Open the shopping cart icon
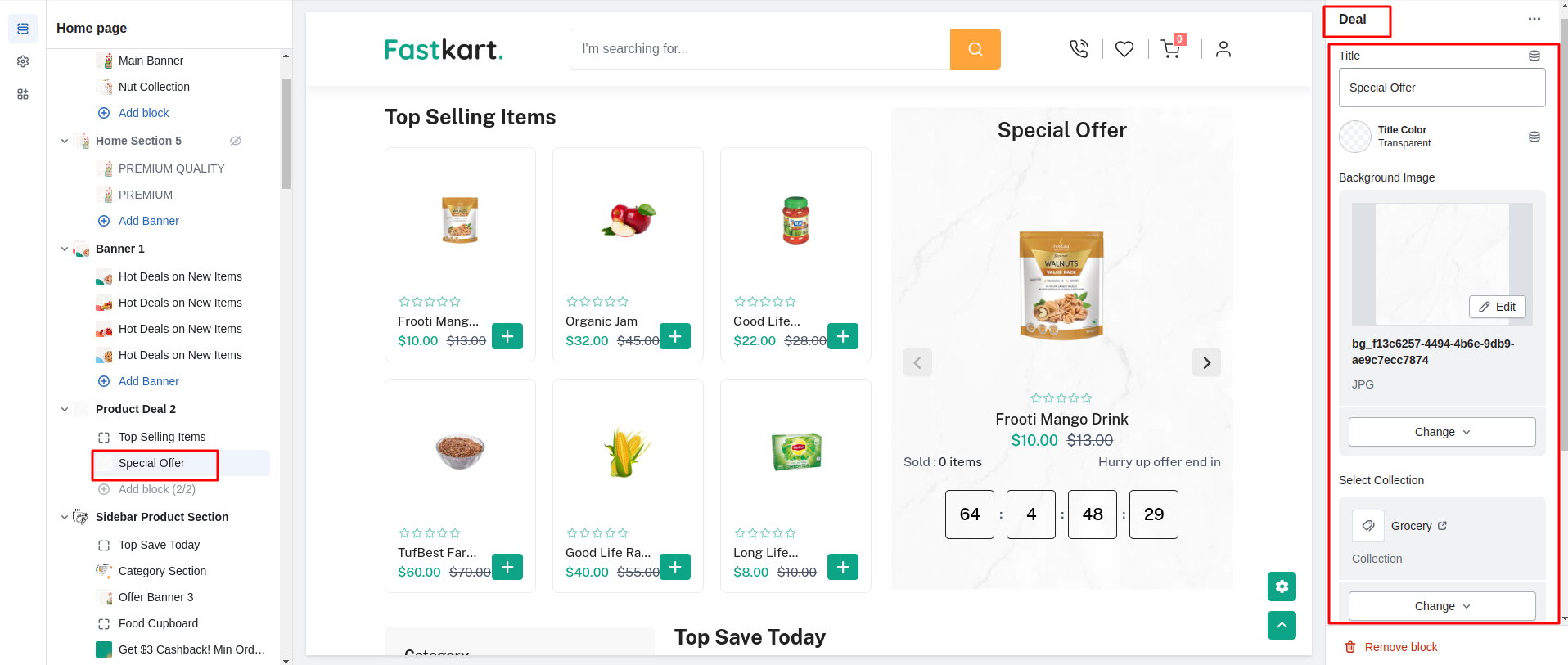The height and width of the screenshot is (665, 1568). (x=1170, y=49)
